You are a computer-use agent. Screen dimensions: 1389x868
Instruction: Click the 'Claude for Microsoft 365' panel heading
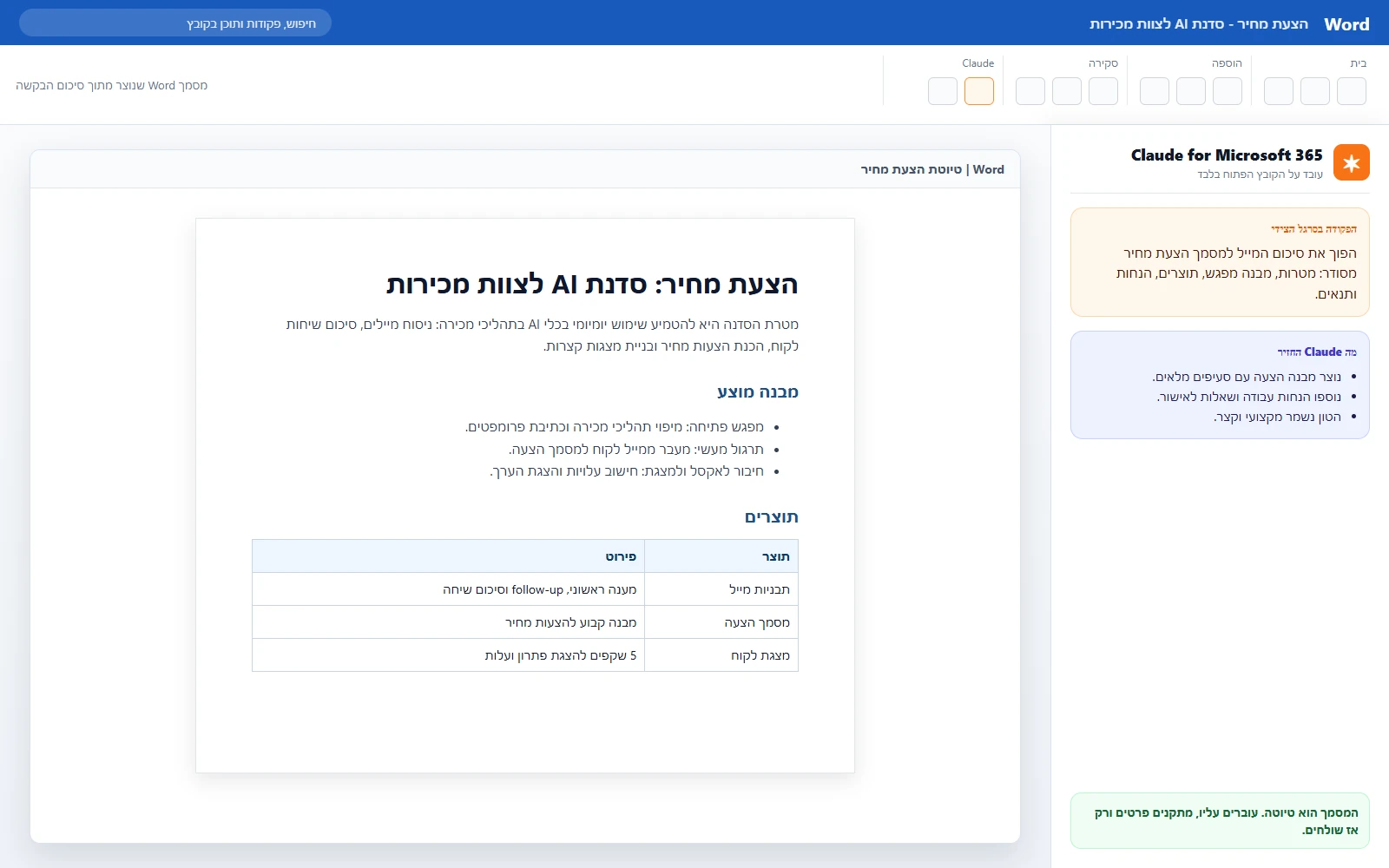pos(1227,155)
